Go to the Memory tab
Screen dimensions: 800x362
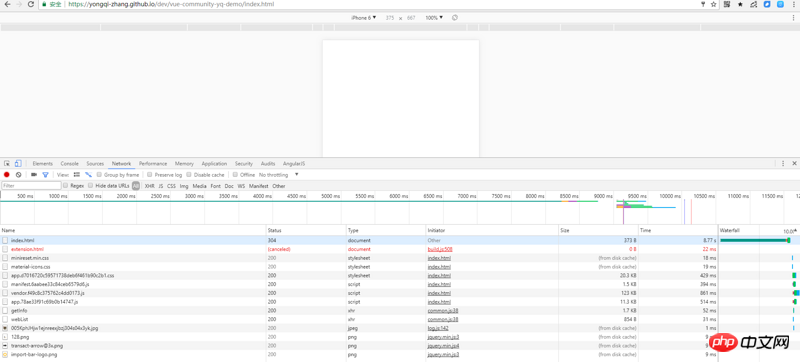pos(184,164)
